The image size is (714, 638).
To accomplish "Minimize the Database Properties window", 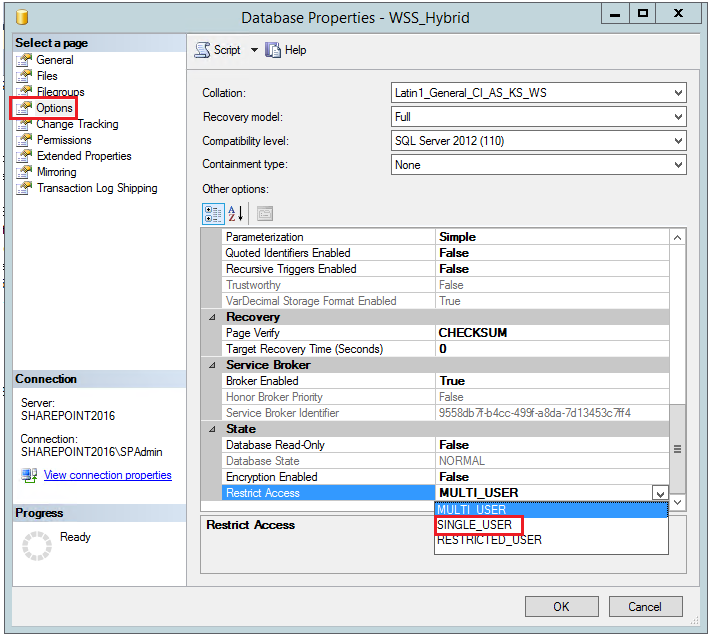I will pos(615,14).
